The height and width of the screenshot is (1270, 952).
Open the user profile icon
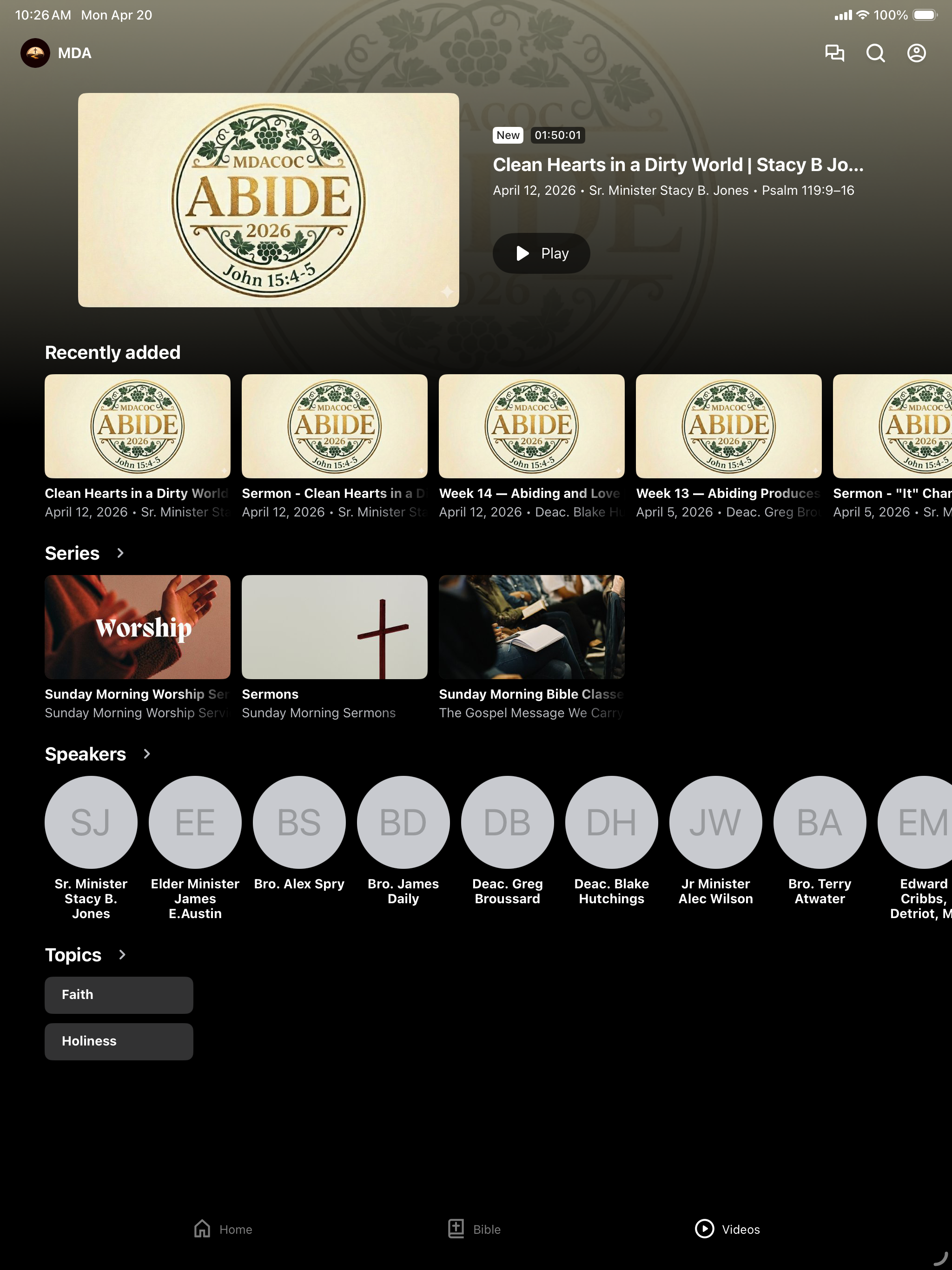coord(916,53)
